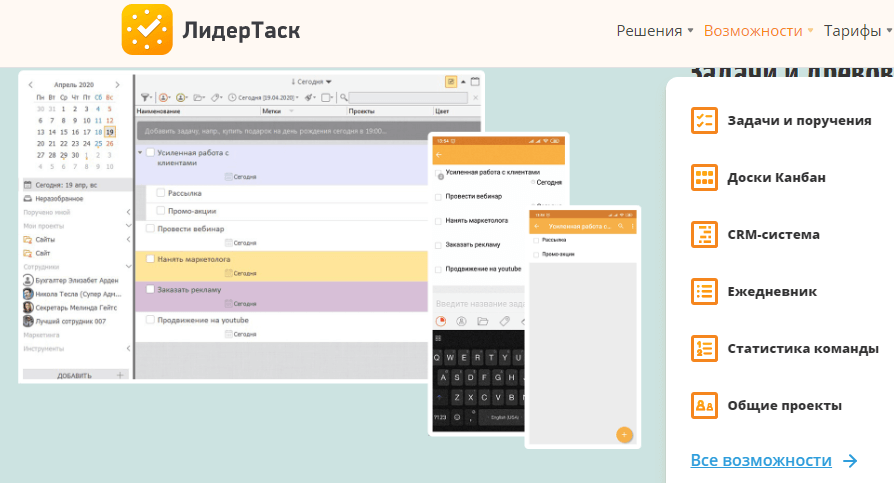Click the Доски Канбан grid icon

click(704, 178)
